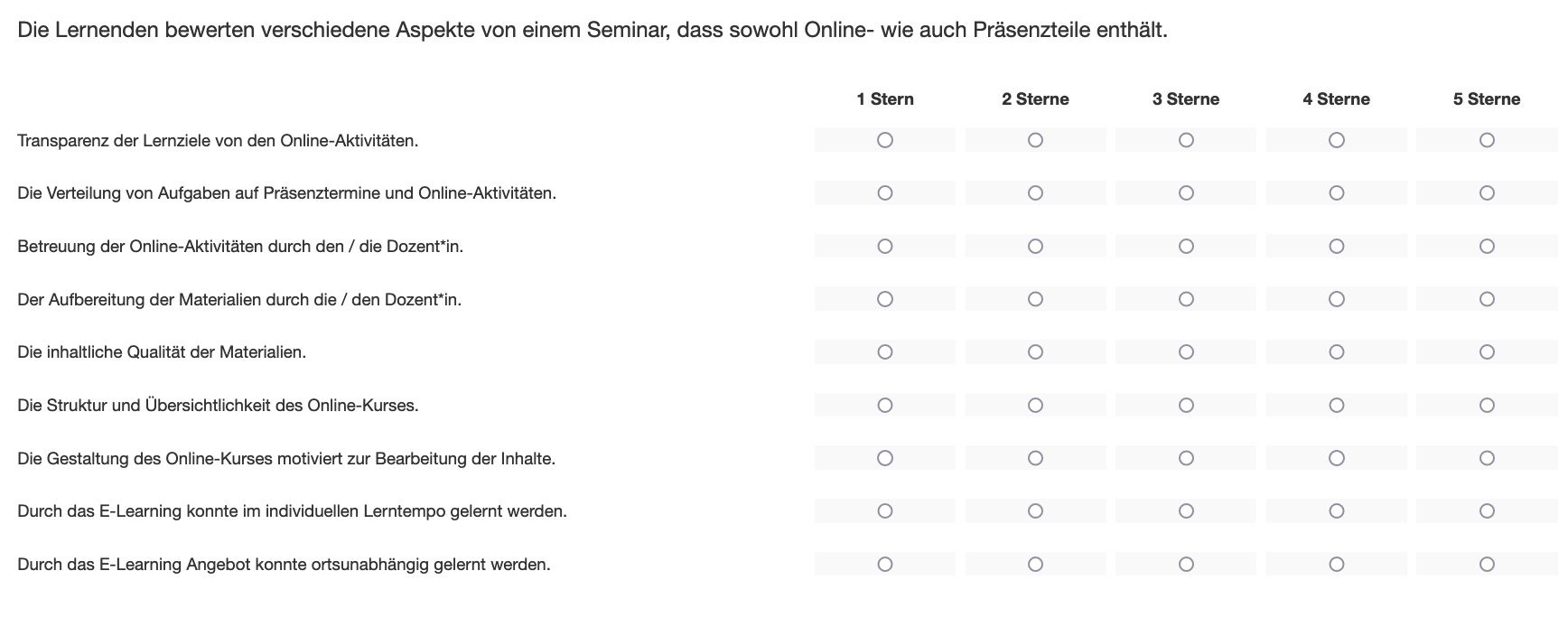
Task: Select 4 Sterne for ortsunabhängig gelernt row
Action: [1337, 564]
